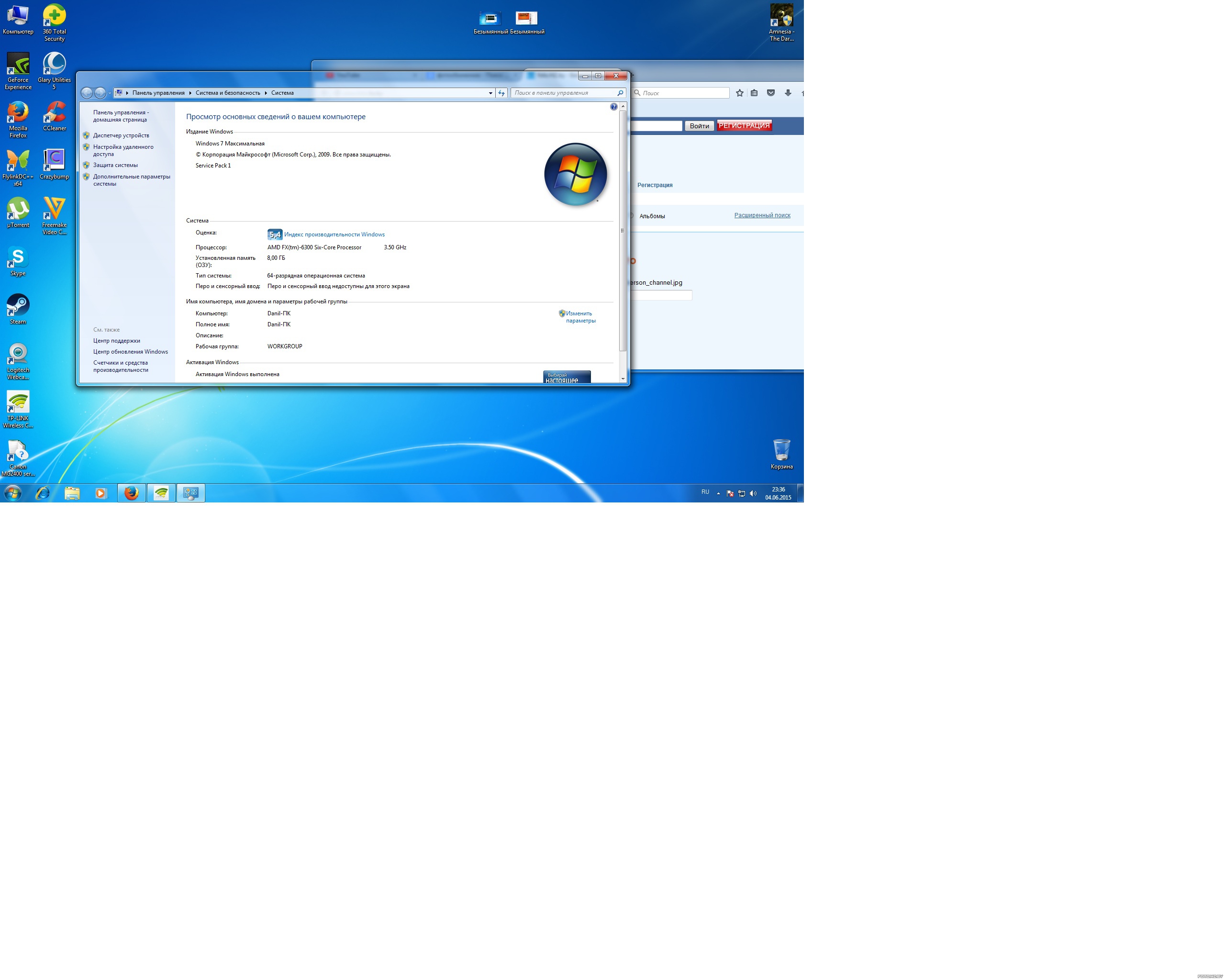The width and height of the screenshot is (1225, 980).
Task: Click scrollbar down arrow in System window
Action: [x=623, y=379]
